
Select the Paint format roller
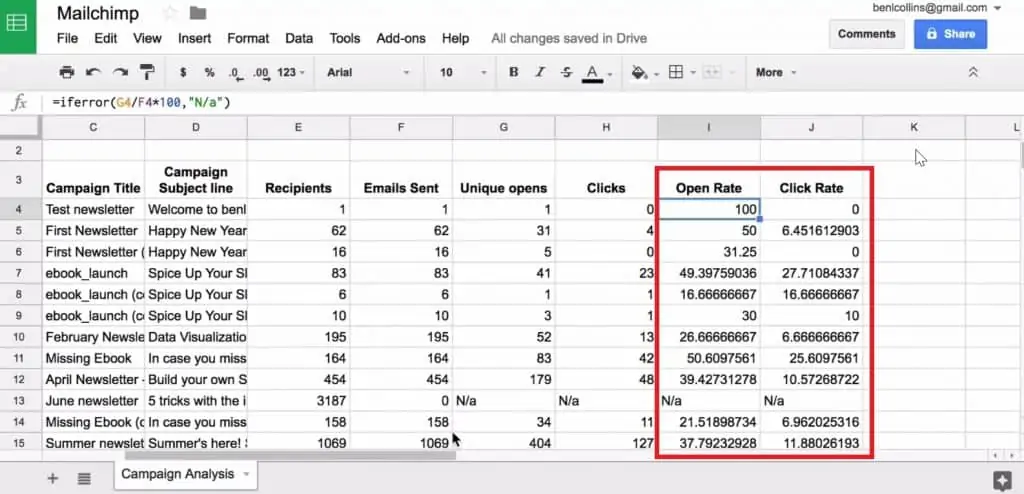pos(148,73)
